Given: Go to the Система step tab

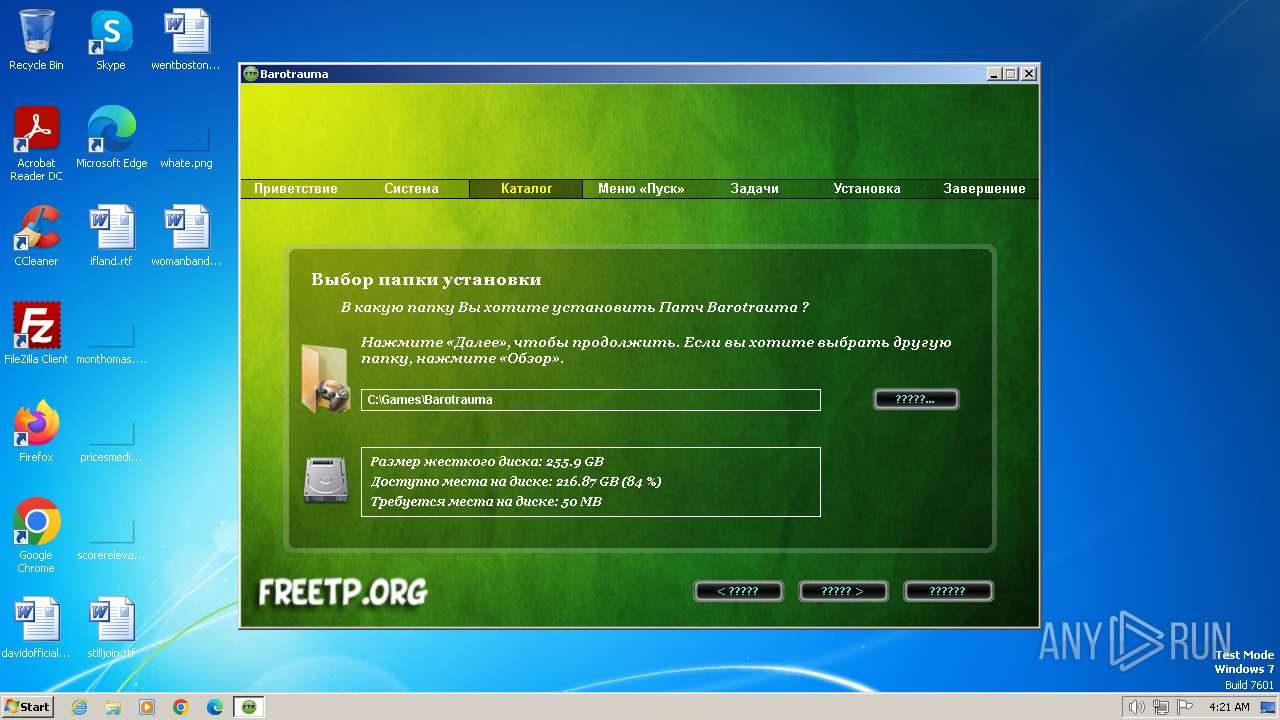Looking at the screenshot, I should [411, 189].
